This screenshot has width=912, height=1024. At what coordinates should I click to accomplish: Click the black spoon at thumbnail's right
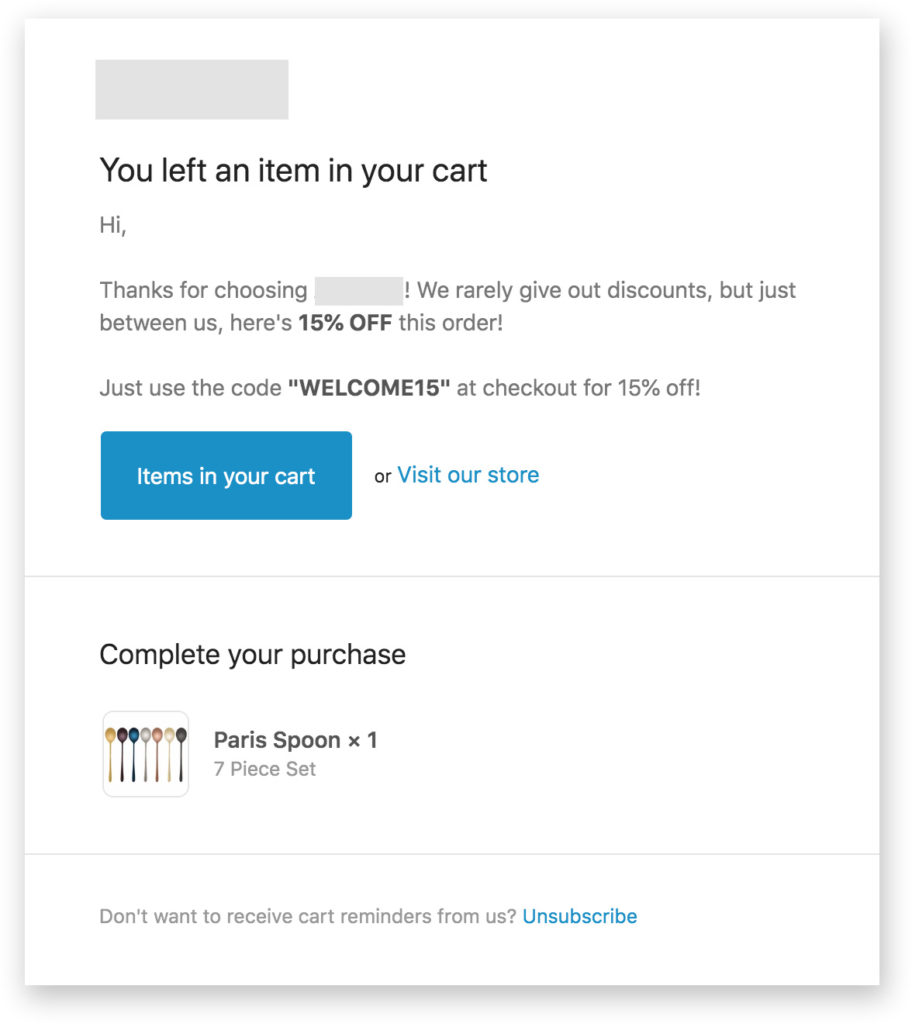click(x=181, y=736)
